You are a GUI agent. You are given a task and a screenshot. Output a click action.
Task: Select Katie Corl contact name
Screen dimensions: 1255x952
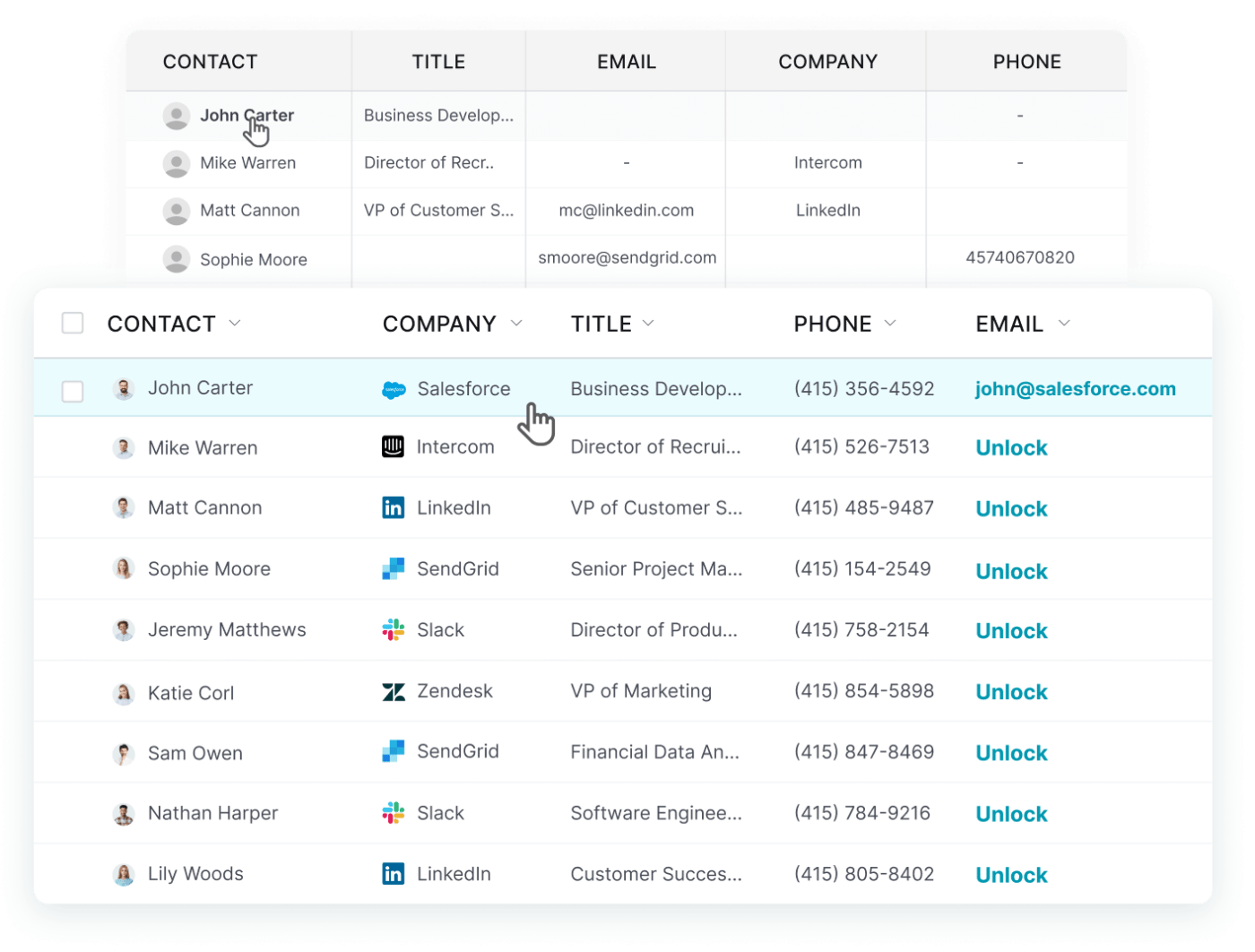(191, 693)
